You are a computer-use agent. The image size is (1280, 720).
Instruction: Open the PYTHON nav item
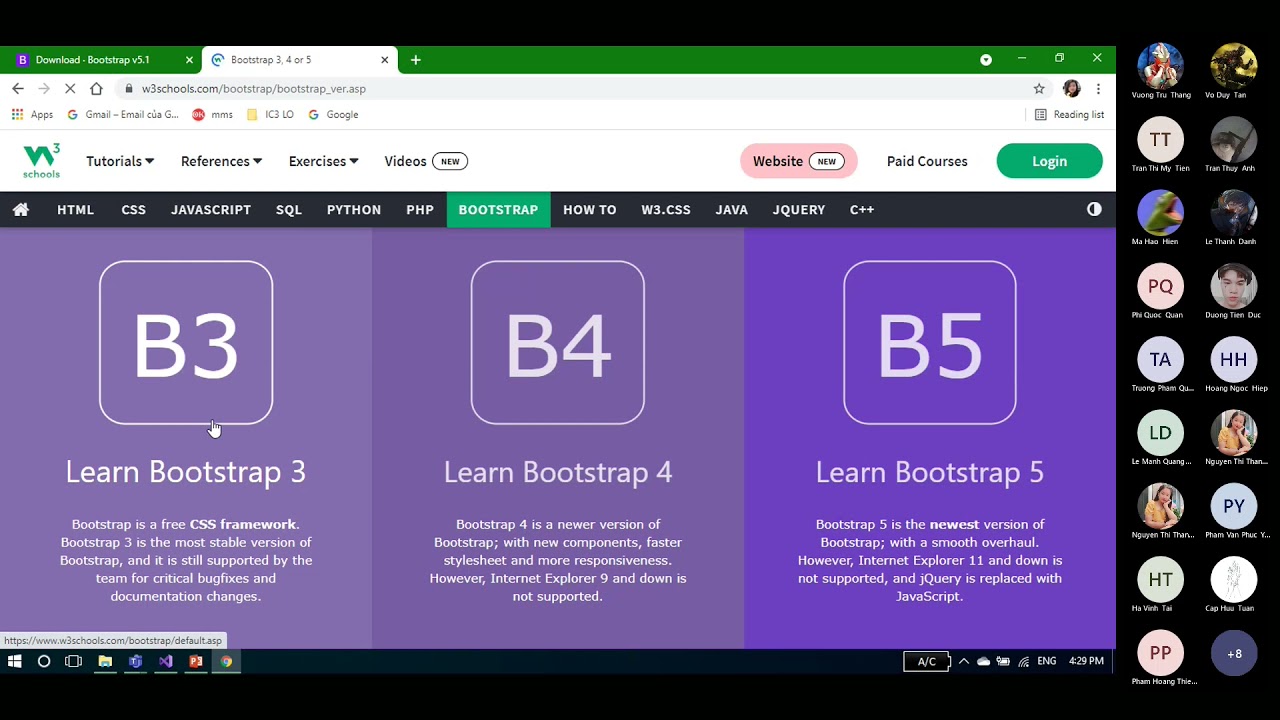pyautogui.click(x=354, y=210)
